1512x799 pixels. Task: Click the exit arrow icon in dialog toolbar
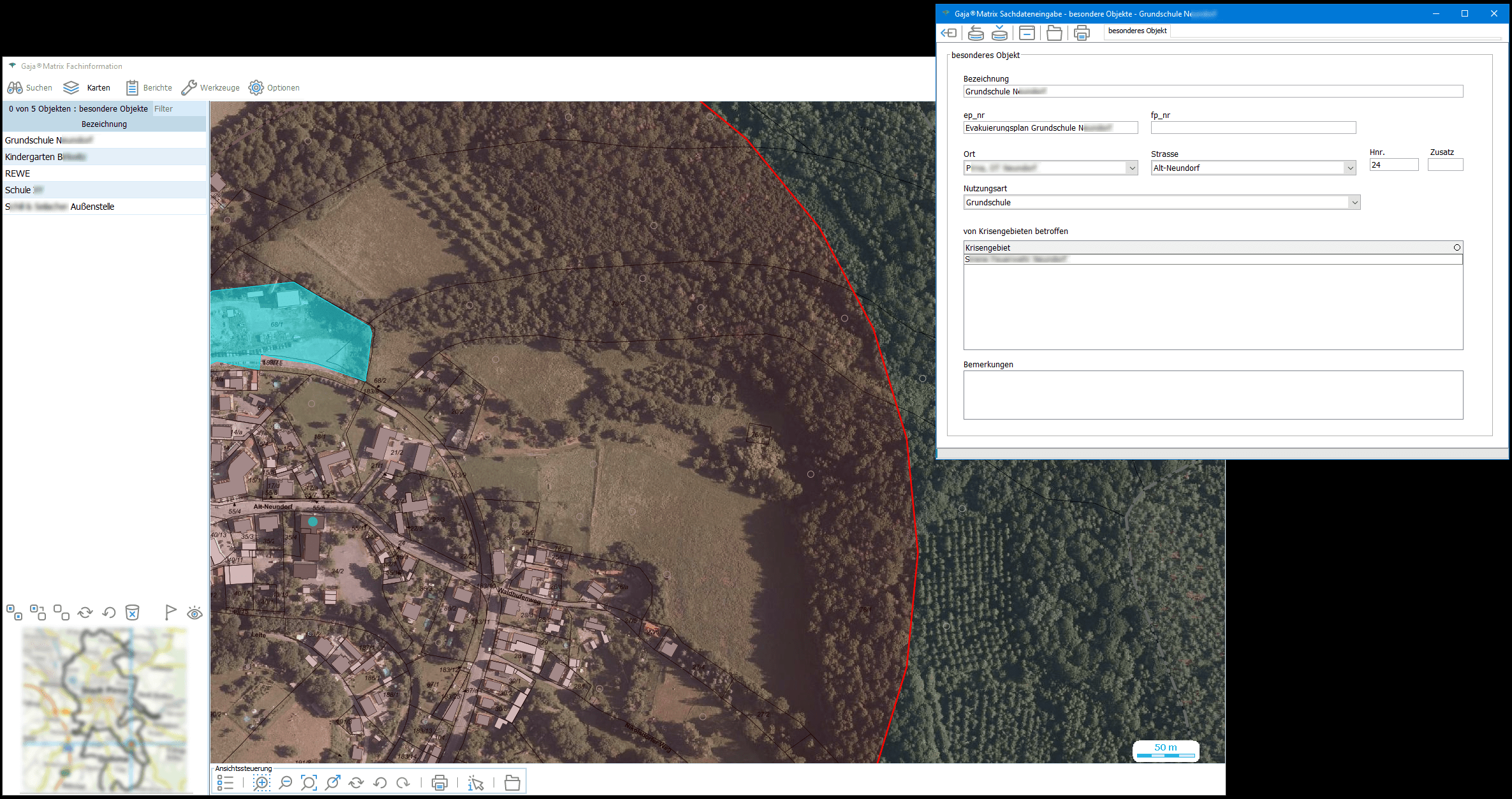pos(949,33)
